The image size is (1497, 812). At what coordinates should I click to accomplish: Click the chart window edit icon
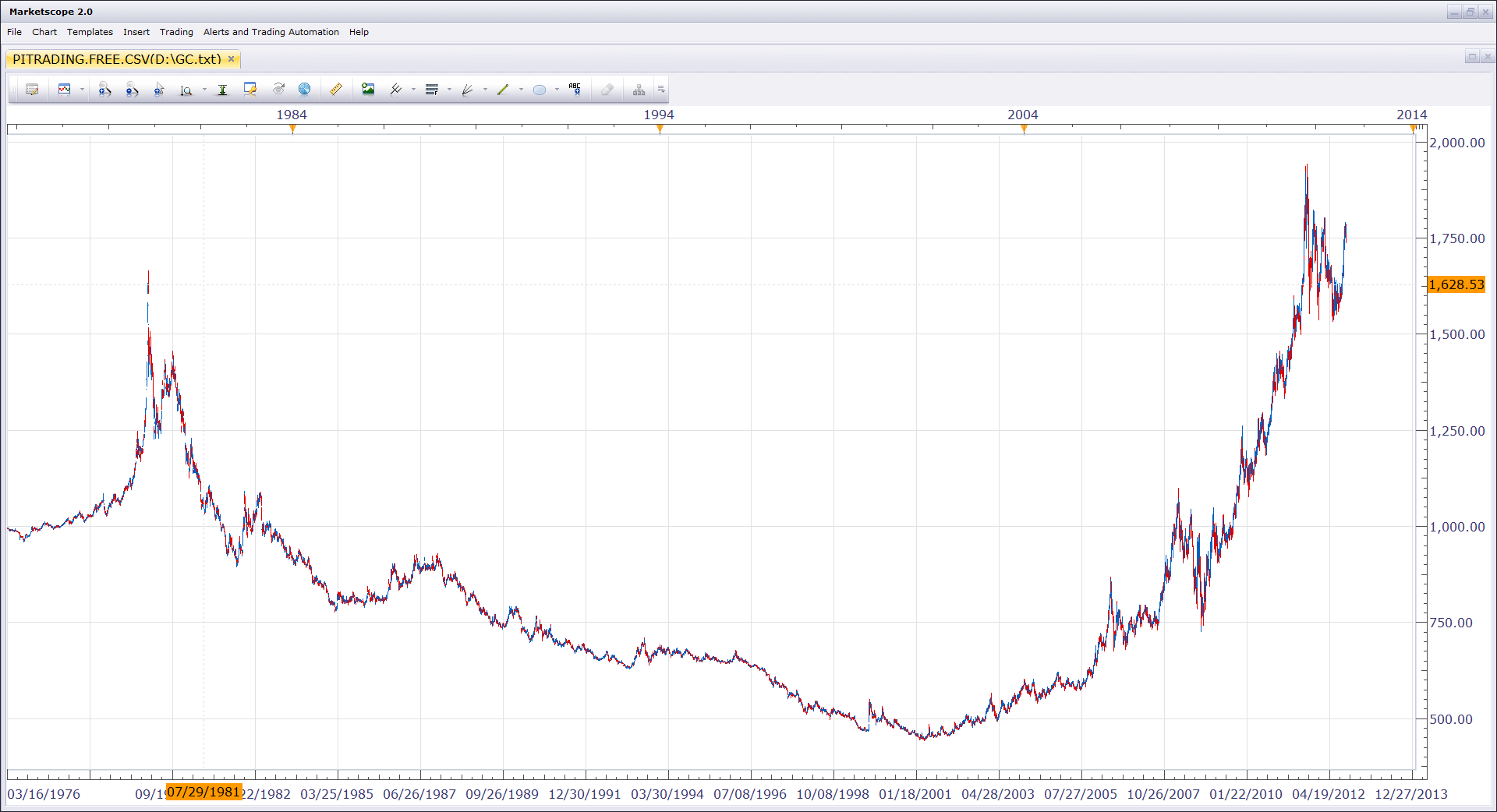(x=250, y=89)
